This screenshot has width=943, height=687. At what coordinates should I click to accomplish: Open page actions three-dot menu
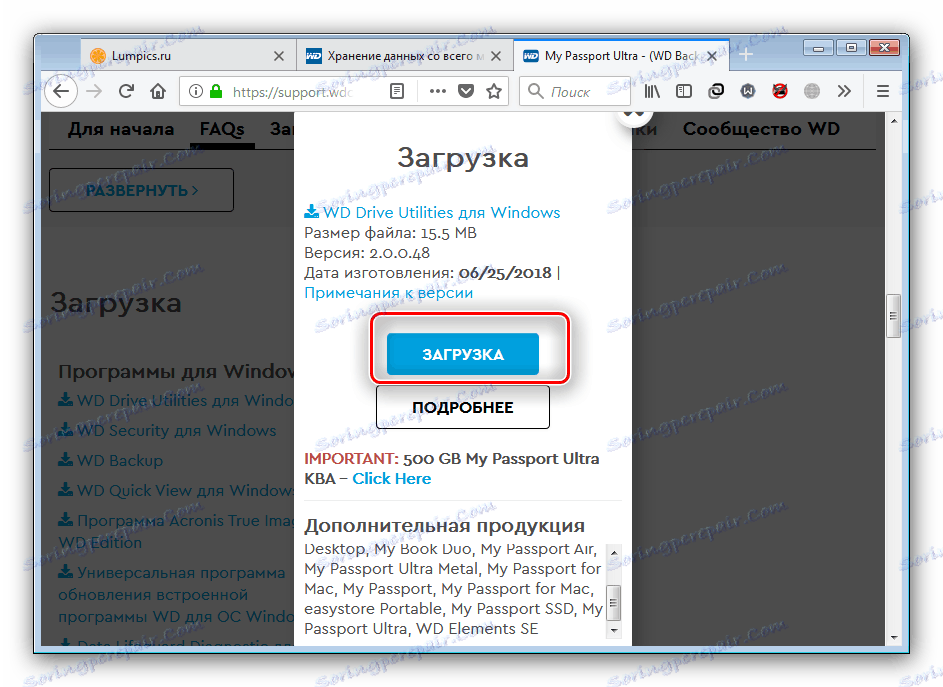click(x=437, y=91)
